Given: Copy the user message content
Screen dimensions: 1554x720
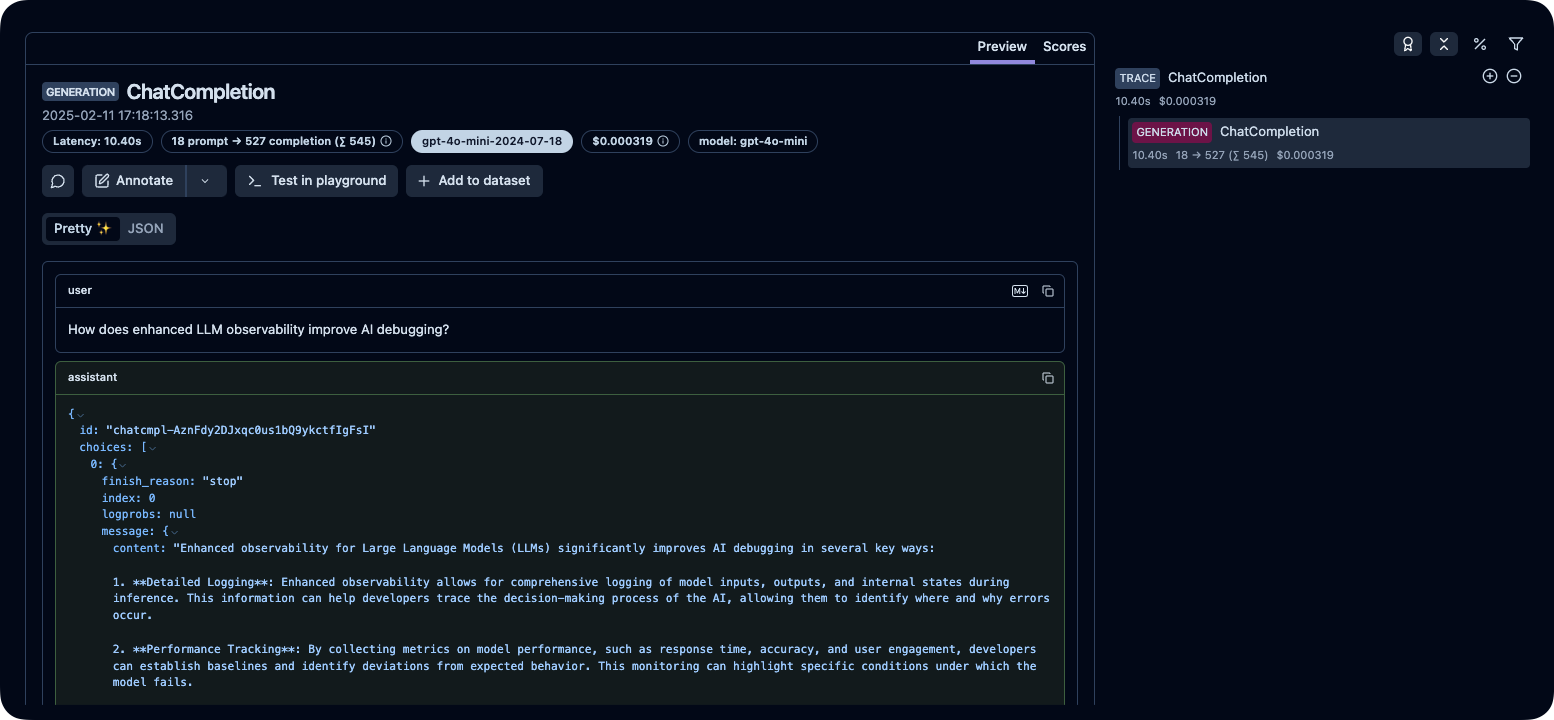Looking at the screenshot, I should (x=1048, y=291).
